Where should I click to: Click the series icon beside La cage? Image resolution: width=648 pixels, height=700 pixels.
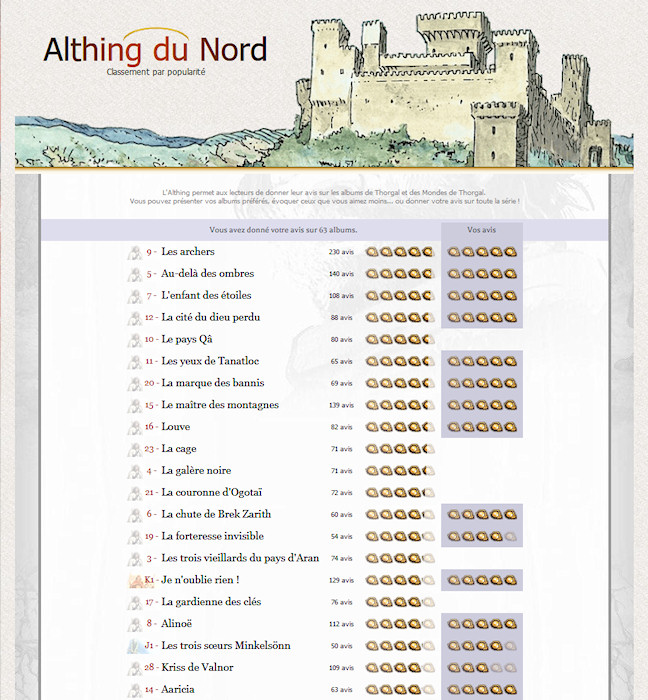click(x=133, y=449)
